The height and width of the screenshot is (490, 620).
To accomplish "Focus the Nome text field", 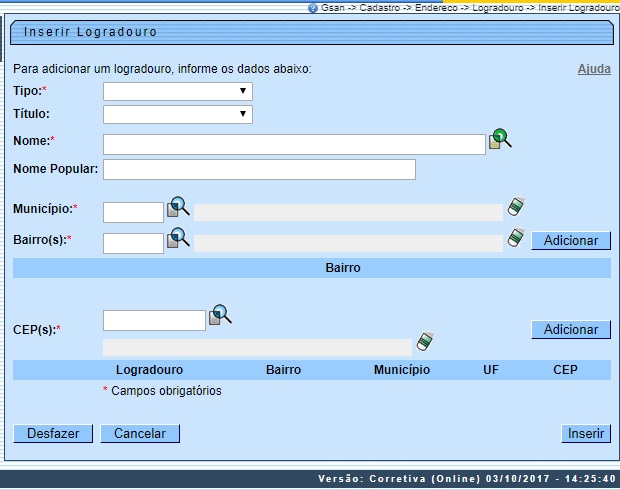I will [294, 145].
